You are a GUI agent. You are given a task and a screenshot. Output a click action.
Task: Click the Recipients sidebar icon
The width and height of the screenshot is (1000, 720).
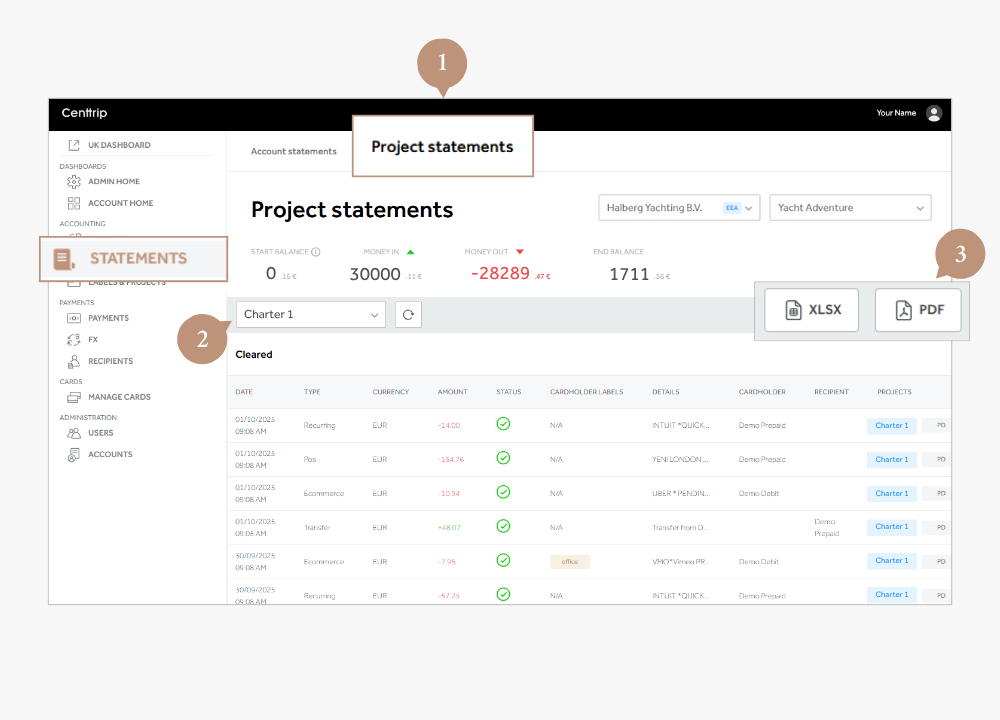(x=73, y=361)
